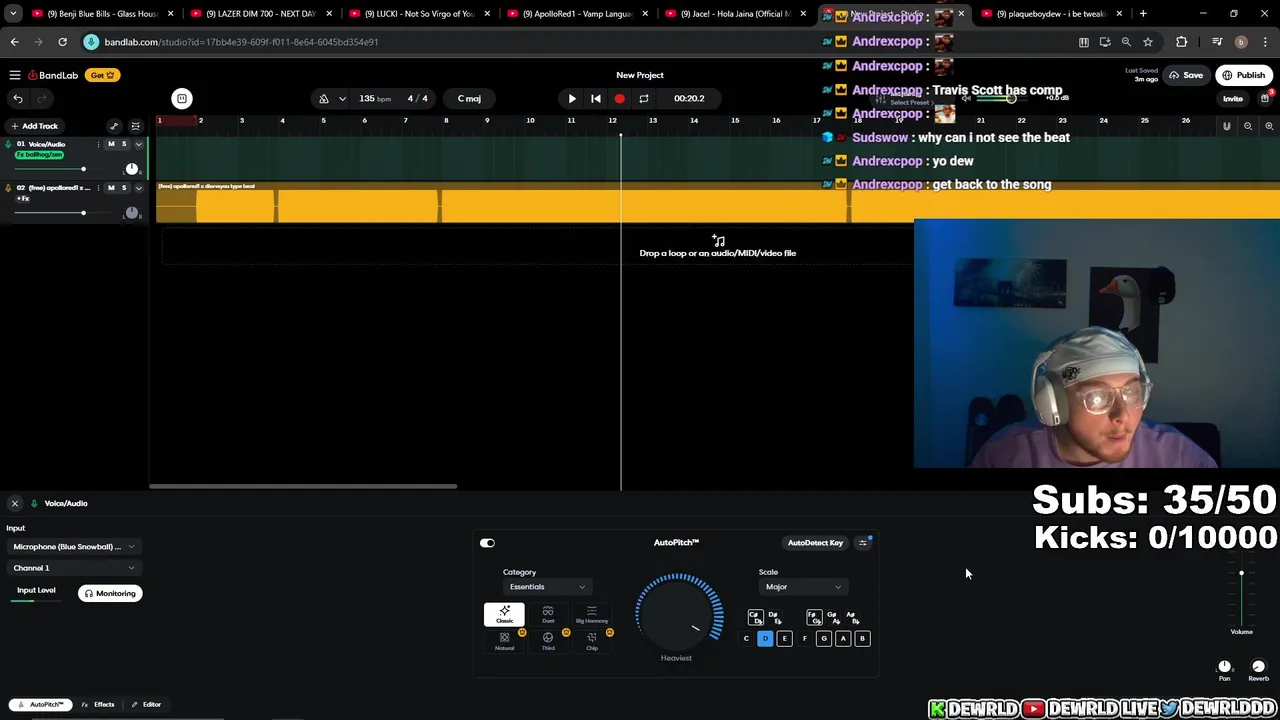Toggle the metronome

pos(324,98)
